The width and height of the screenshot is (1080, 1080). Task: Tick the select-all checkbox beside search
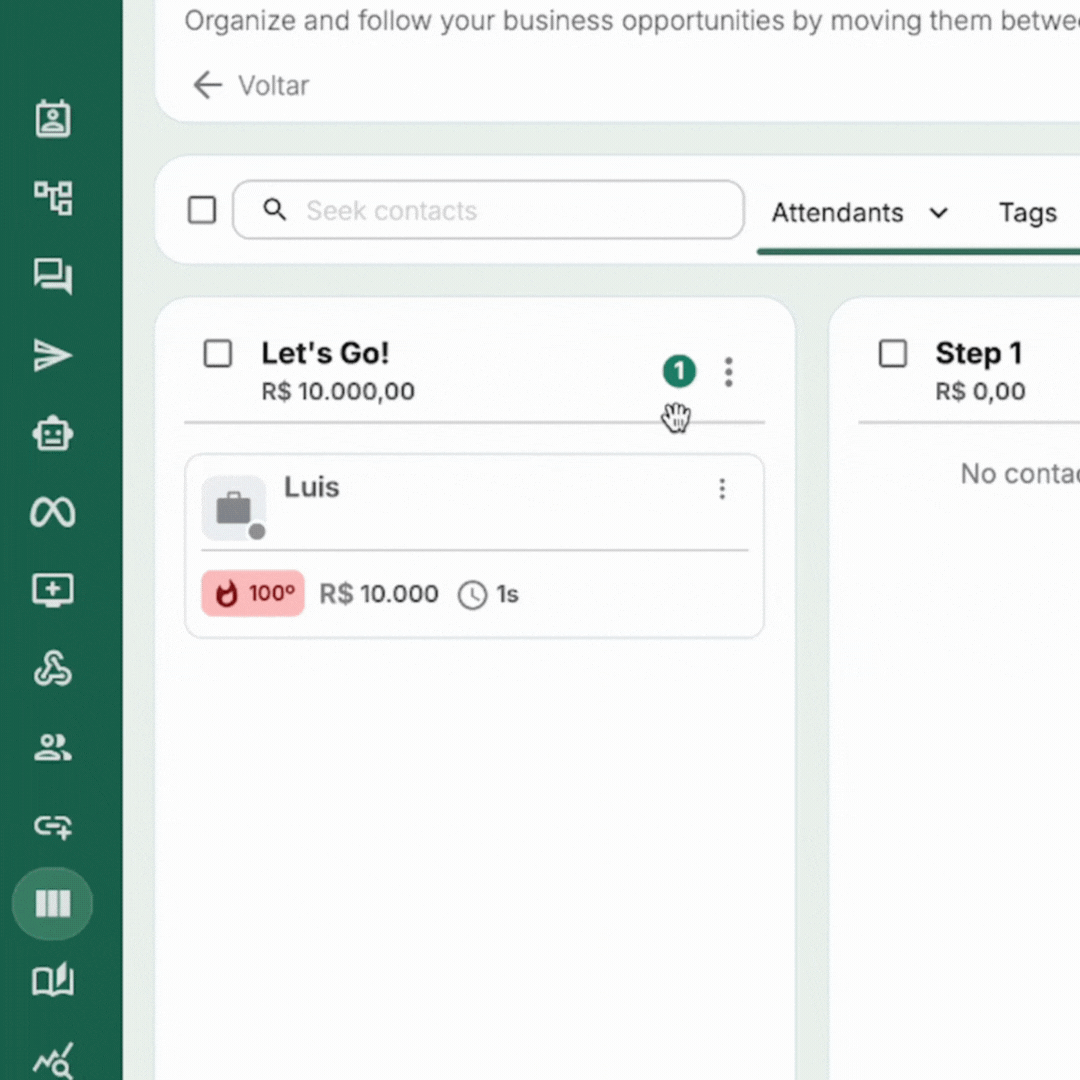pos(202,210)
